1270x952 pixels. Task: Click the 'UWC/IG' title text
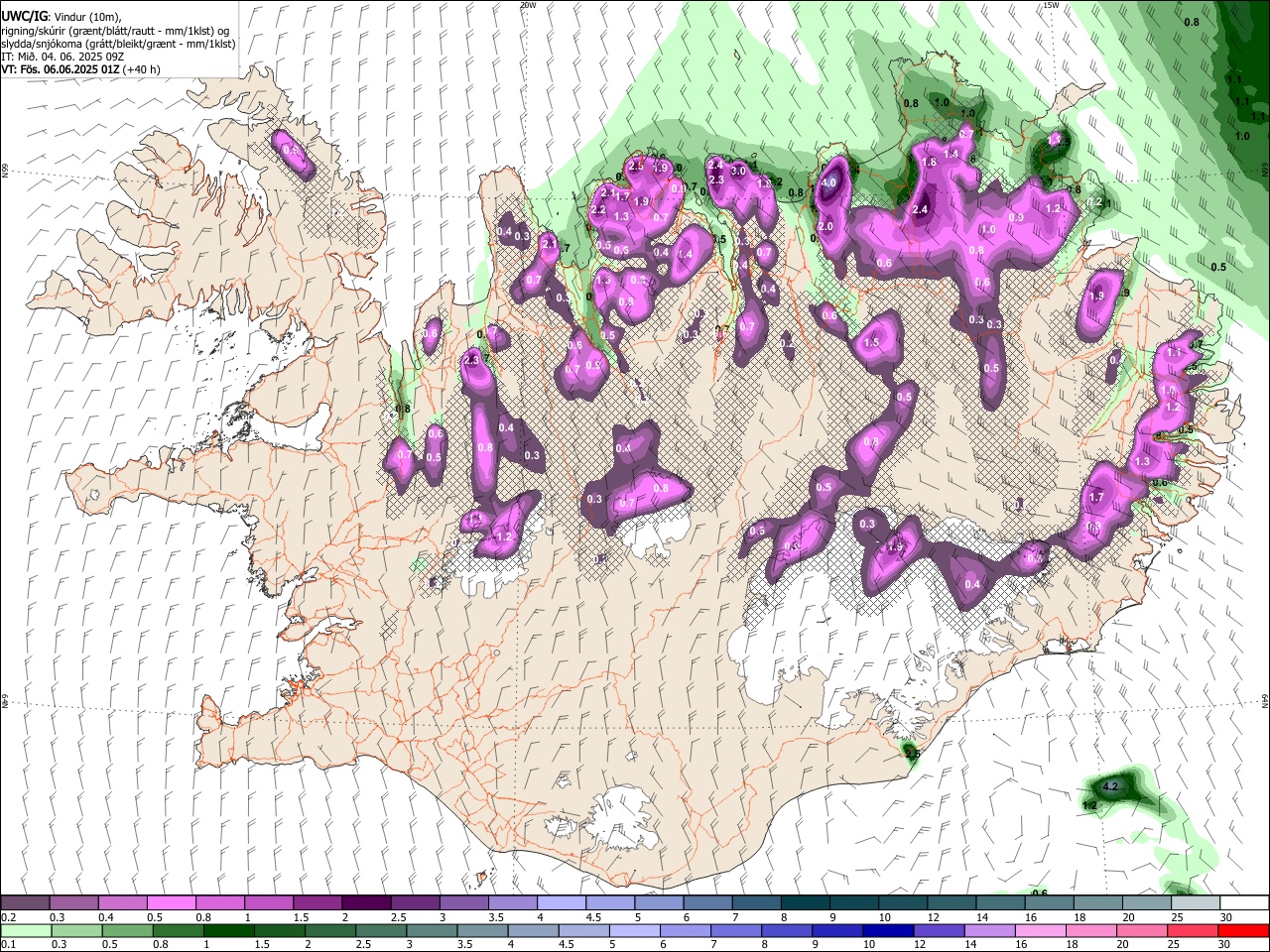pos(24,17)
